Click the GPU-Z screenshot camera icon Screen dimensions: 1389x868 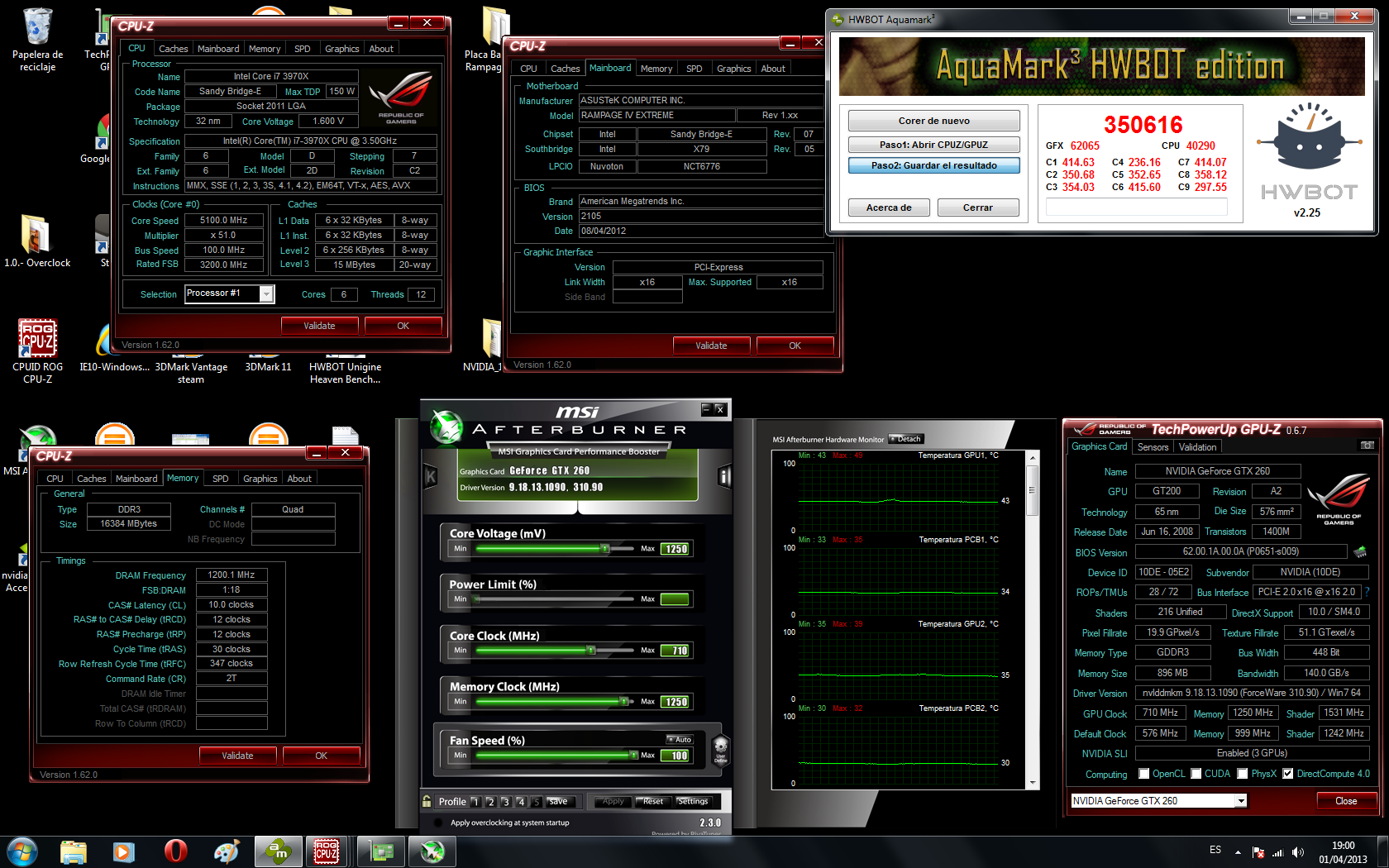[x=1368, y=446]
